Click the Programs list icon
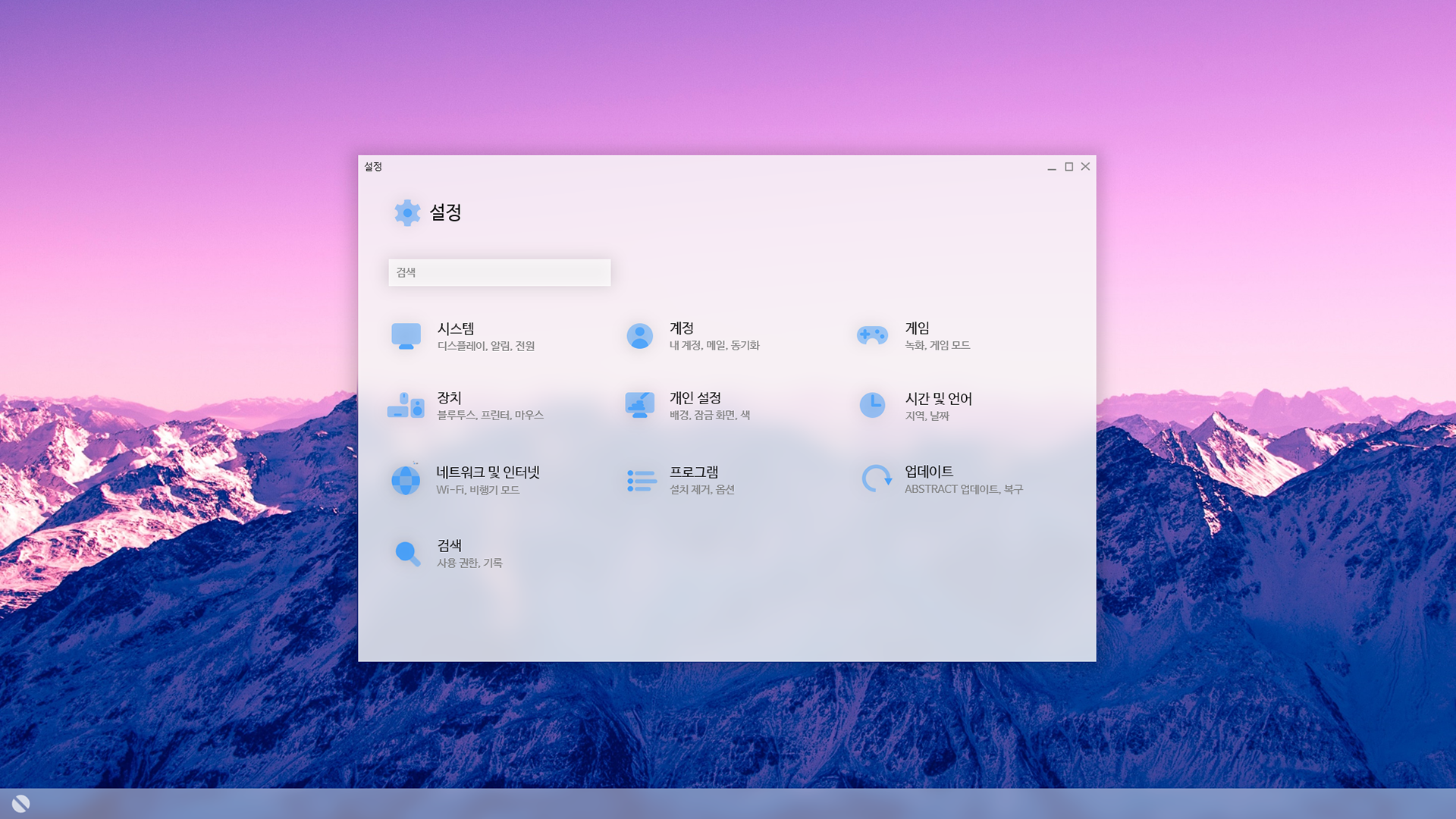Screen dimensions: 1456x819 [642, 480]
